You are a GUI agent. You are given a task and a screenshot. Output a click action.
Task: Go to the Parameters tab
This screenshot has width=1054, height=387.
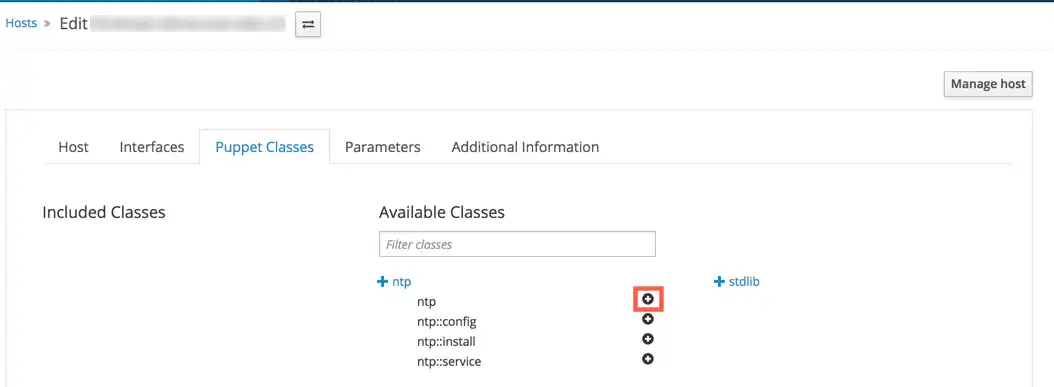(x=382, y=146)
